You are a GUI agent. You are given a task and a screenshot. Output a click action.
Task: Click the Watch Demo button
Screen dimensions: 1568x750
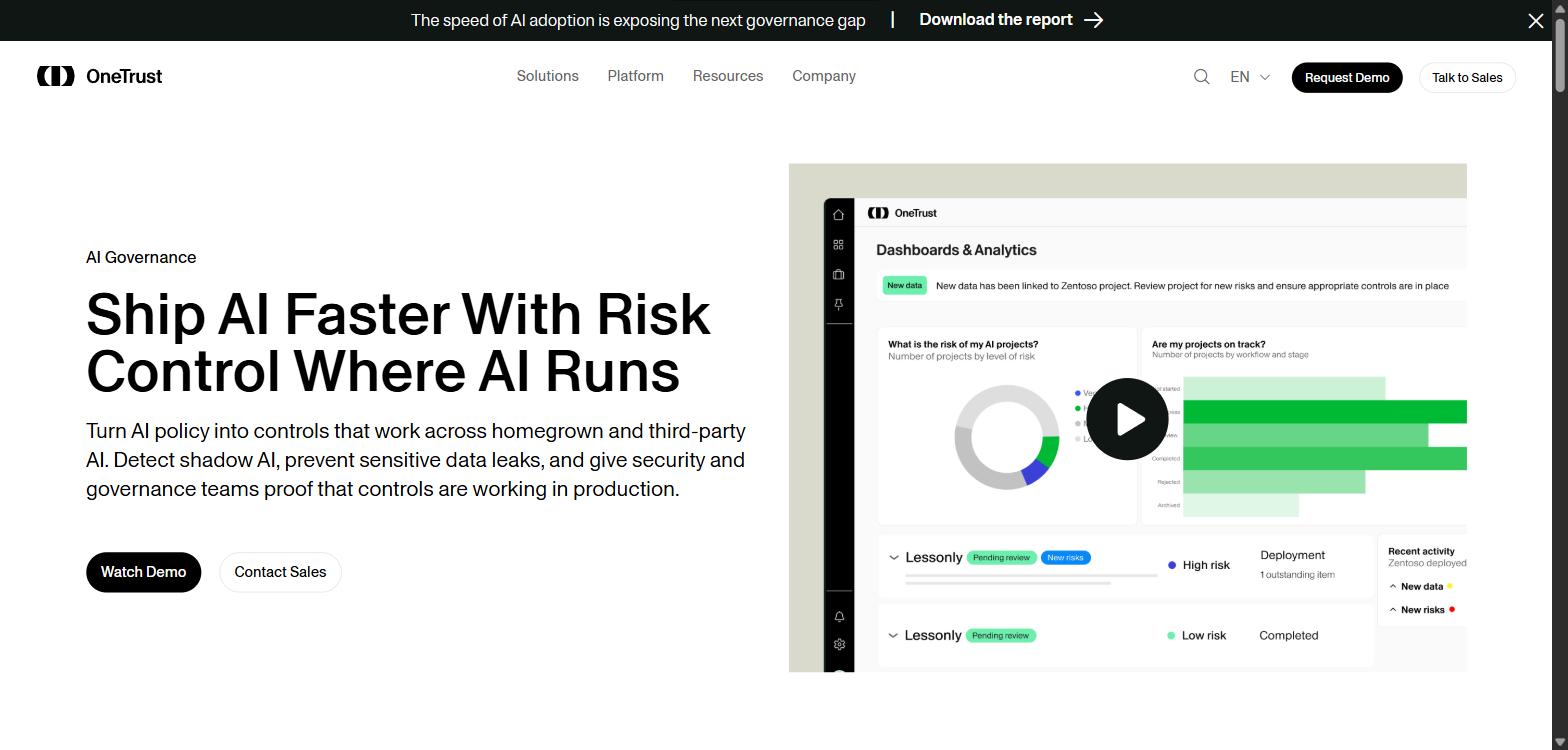(143, 572)
